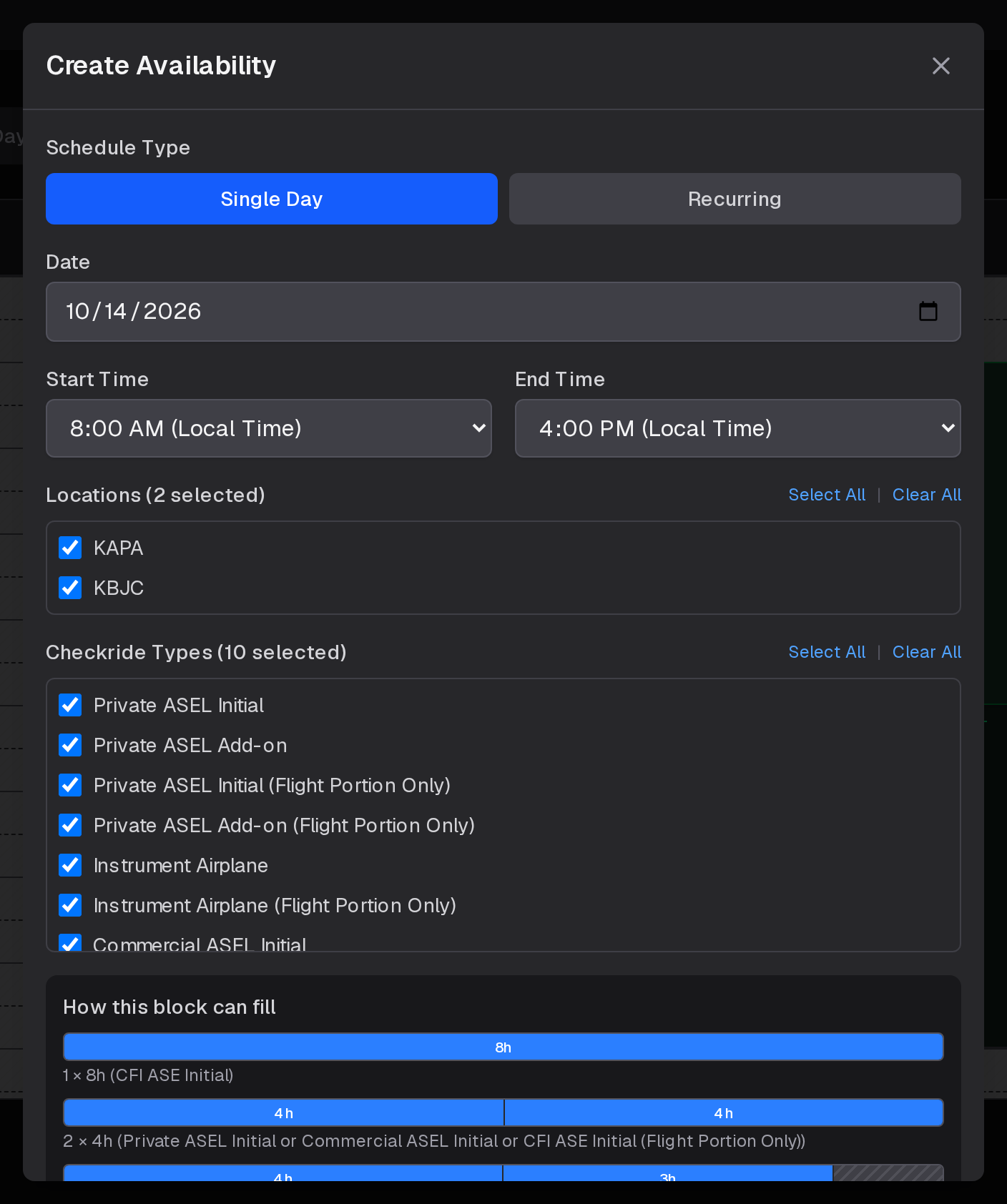Image resolution: width=1007 pixels, height=1204 pixels.
Task: Click the first 4h segment of two-block bar
Action: [x=283, y=1112]
